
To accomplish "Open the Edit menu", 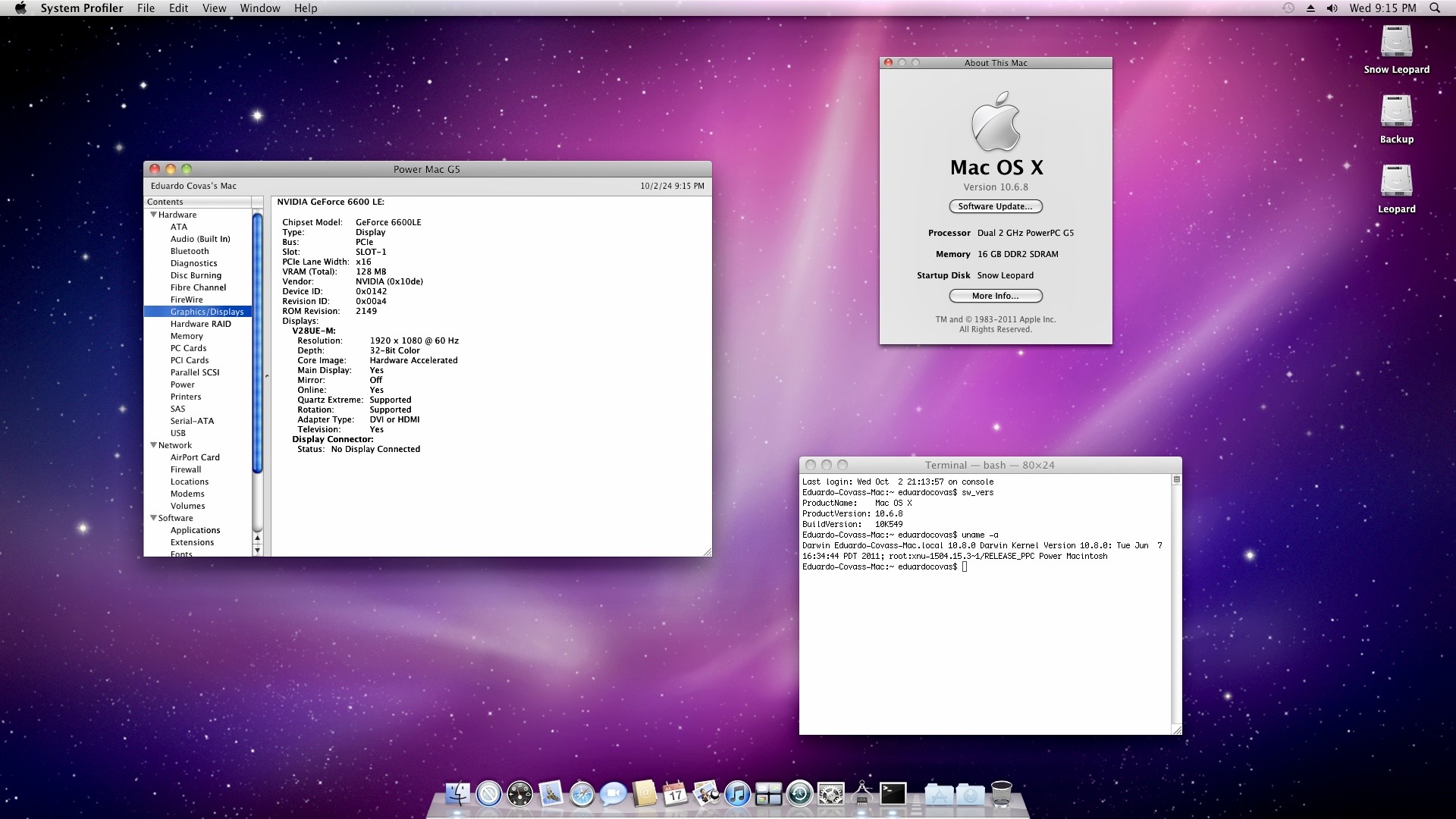I will (x=178, y=8).
